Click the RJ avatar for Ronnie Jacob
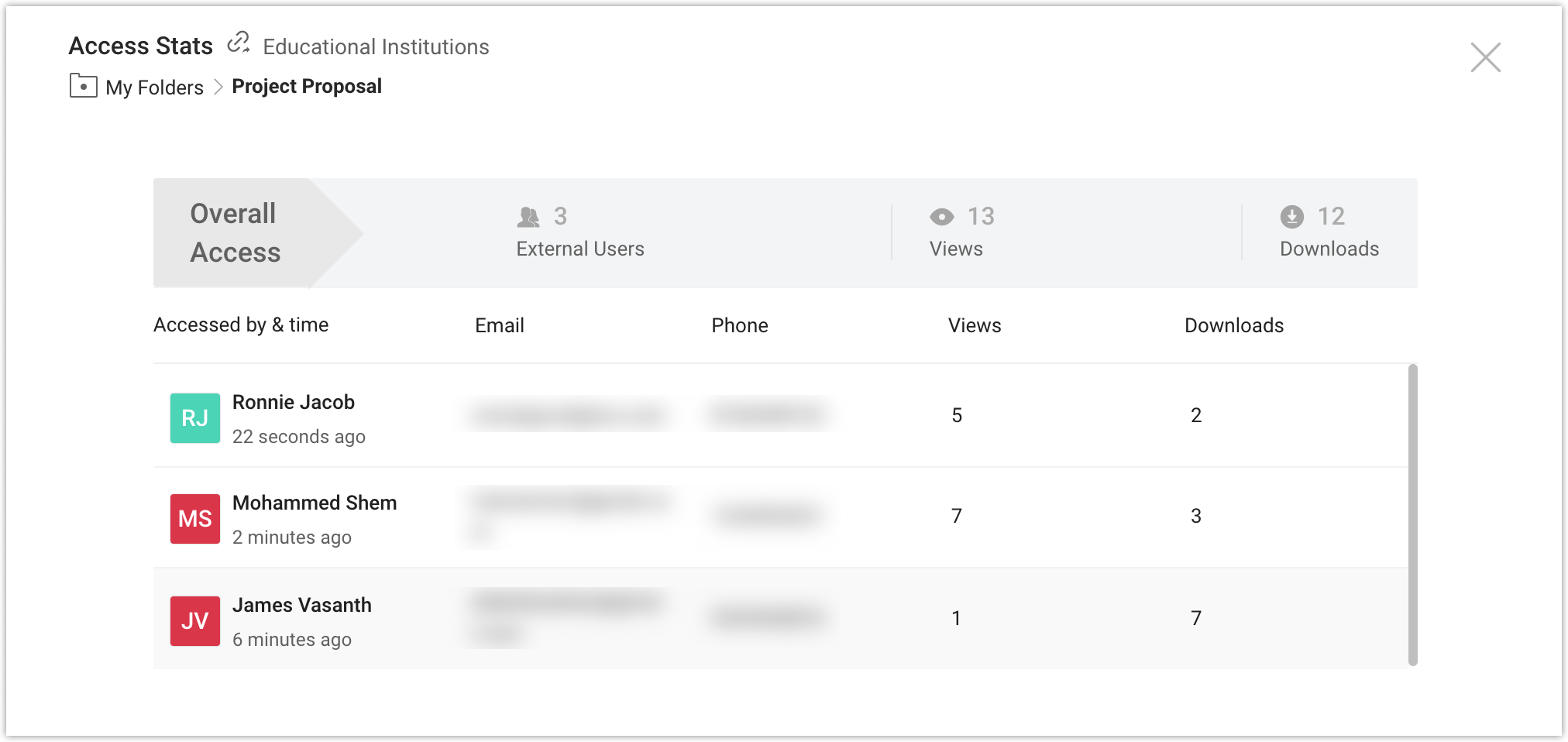 tap(195, 418)
